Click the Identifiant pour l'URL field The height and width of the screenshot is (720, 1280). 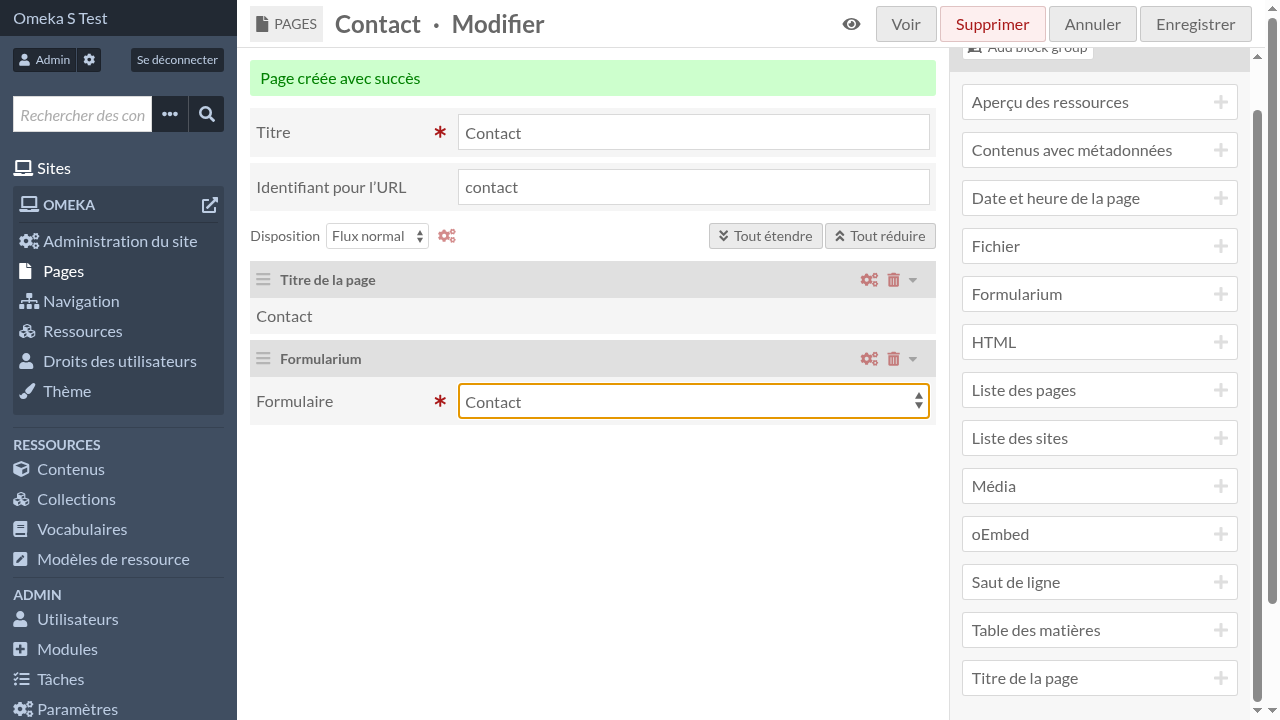click(x=693, y=187)
